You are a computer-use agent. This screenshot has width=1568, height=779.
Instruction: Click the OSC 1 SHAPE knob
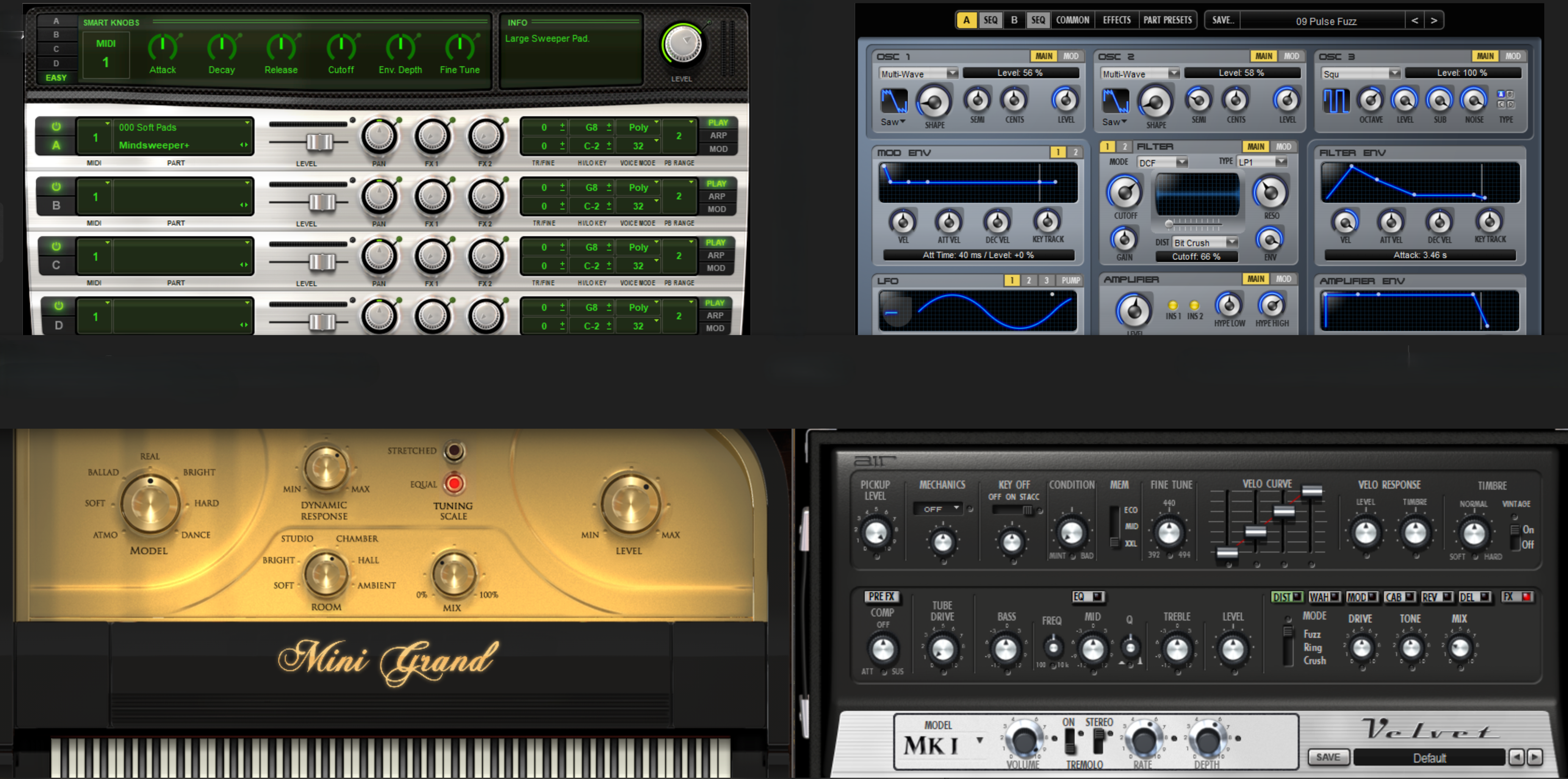[934, 102]
